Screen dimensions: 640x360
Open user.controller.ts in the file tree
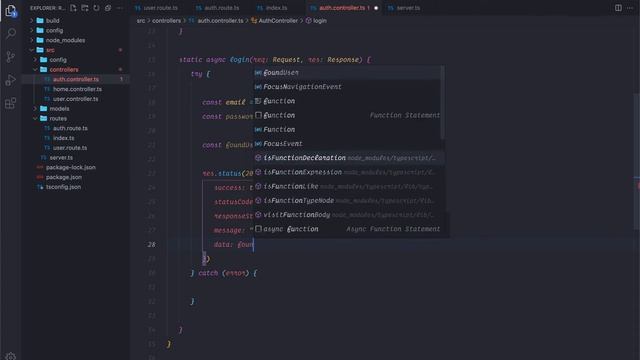(76, 99)
